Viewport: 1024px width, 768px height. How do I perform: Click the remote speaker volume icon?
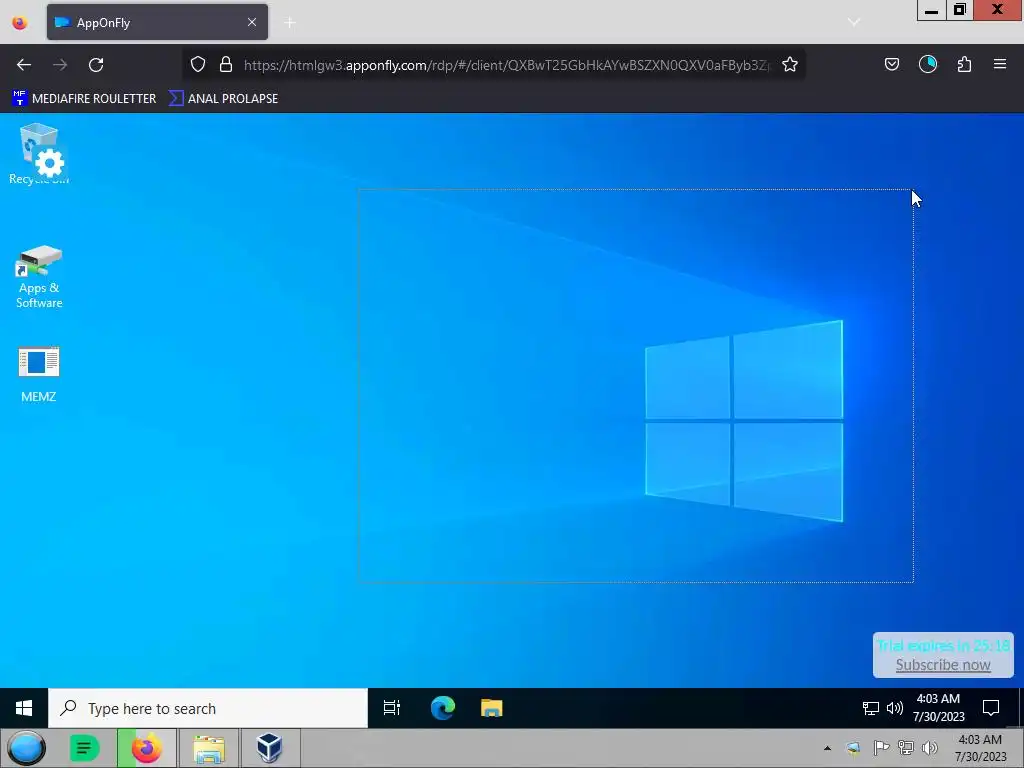coord(895,709)
